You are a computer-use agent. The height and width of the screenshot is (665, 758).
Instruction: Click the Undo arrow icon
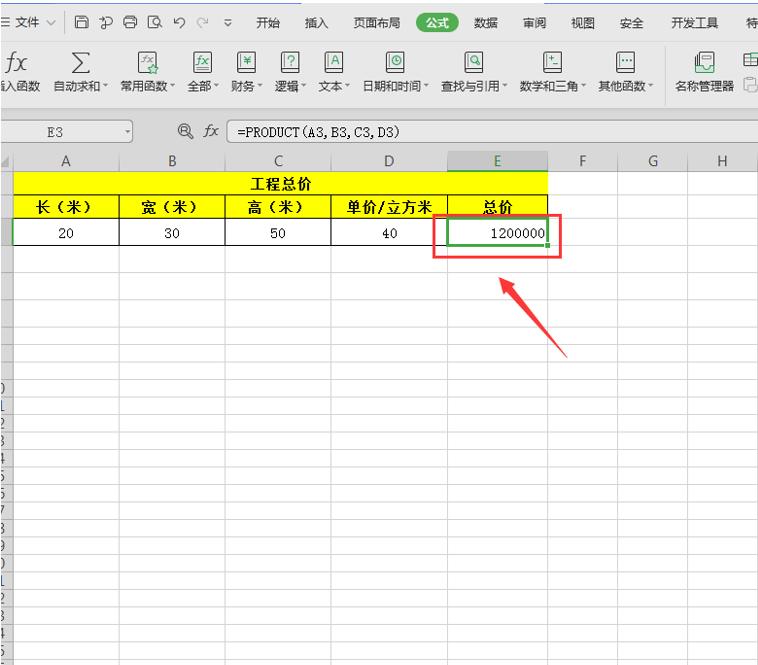(179, 22)
